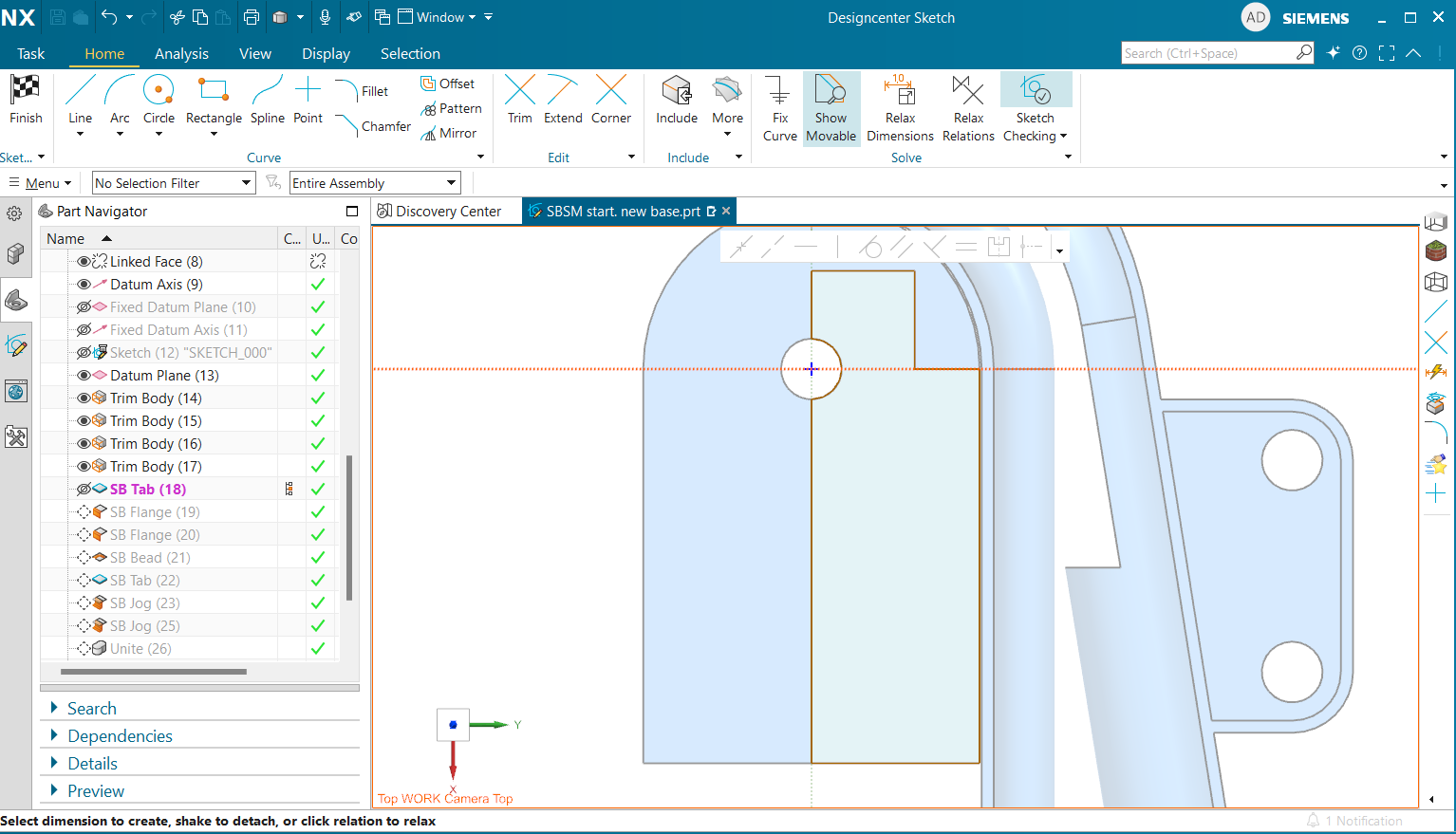Hide Trim Body (17) via eye icon
1456x834 pixels.
pyautogui.click(x=84, y=467)
